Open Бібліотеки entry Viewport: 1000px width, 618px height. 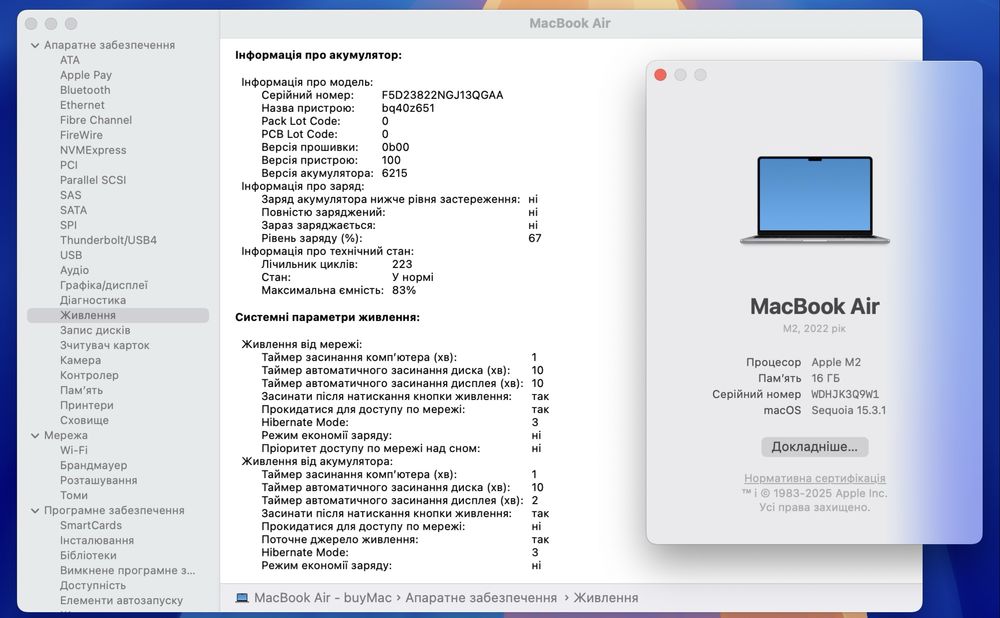pyautogui.click(x=88, y=555)
